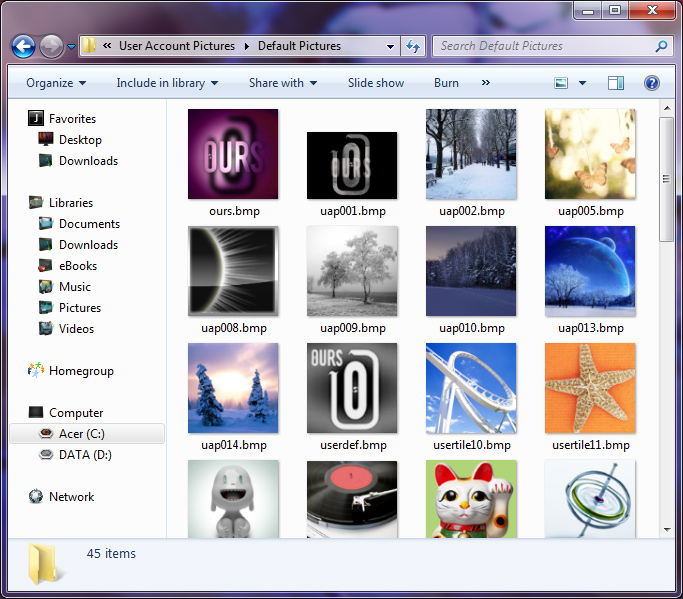Select the gyroscope thumbnail
Viewport: 683px width, 599px height.
click(x=590, y=499)
